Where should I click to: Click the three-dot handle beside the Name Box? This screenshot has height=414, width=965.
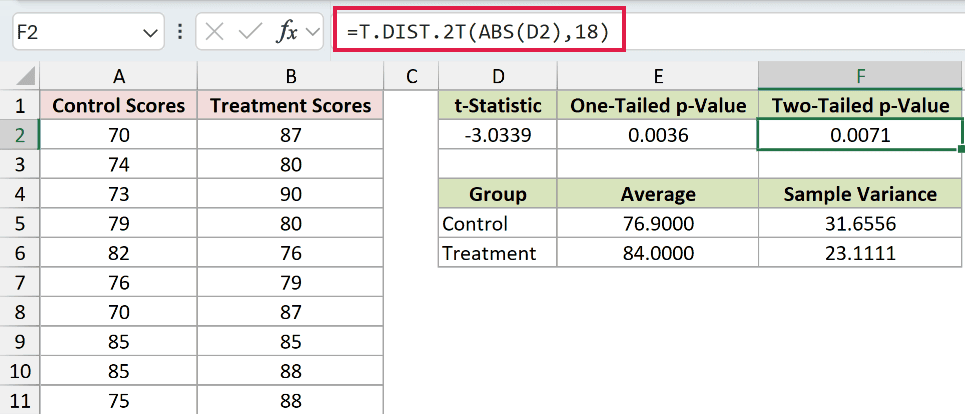(180, 32)
